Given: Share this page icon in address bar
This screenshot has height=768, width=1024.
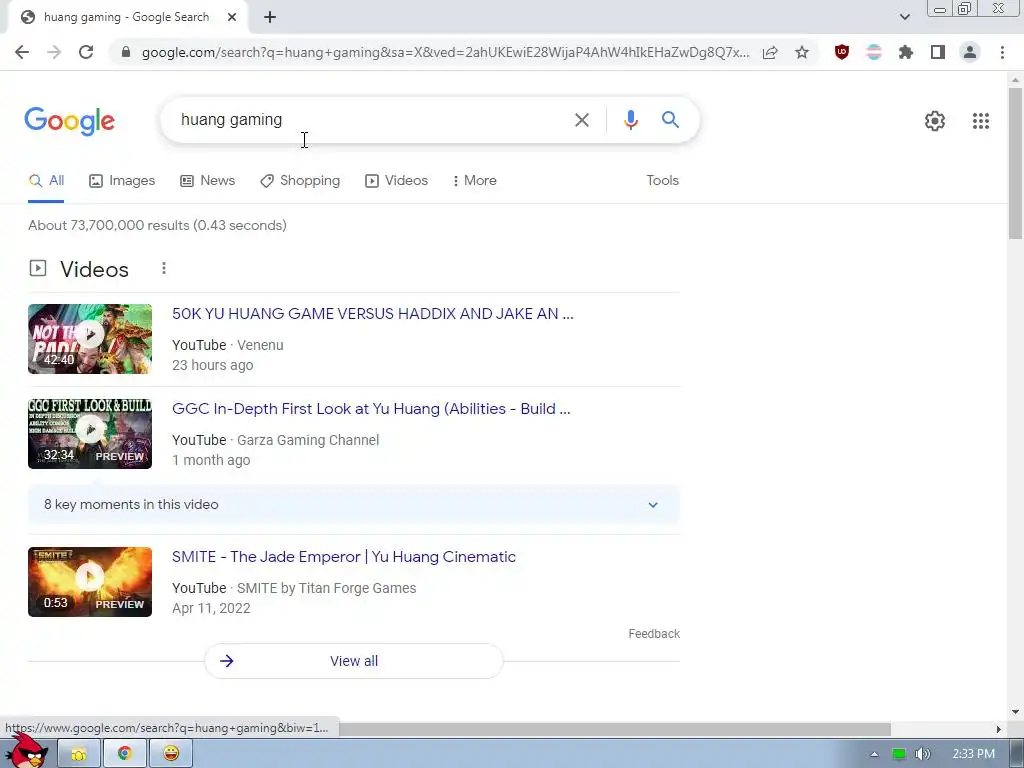Looking at the screenshot, I should point(770,52).
